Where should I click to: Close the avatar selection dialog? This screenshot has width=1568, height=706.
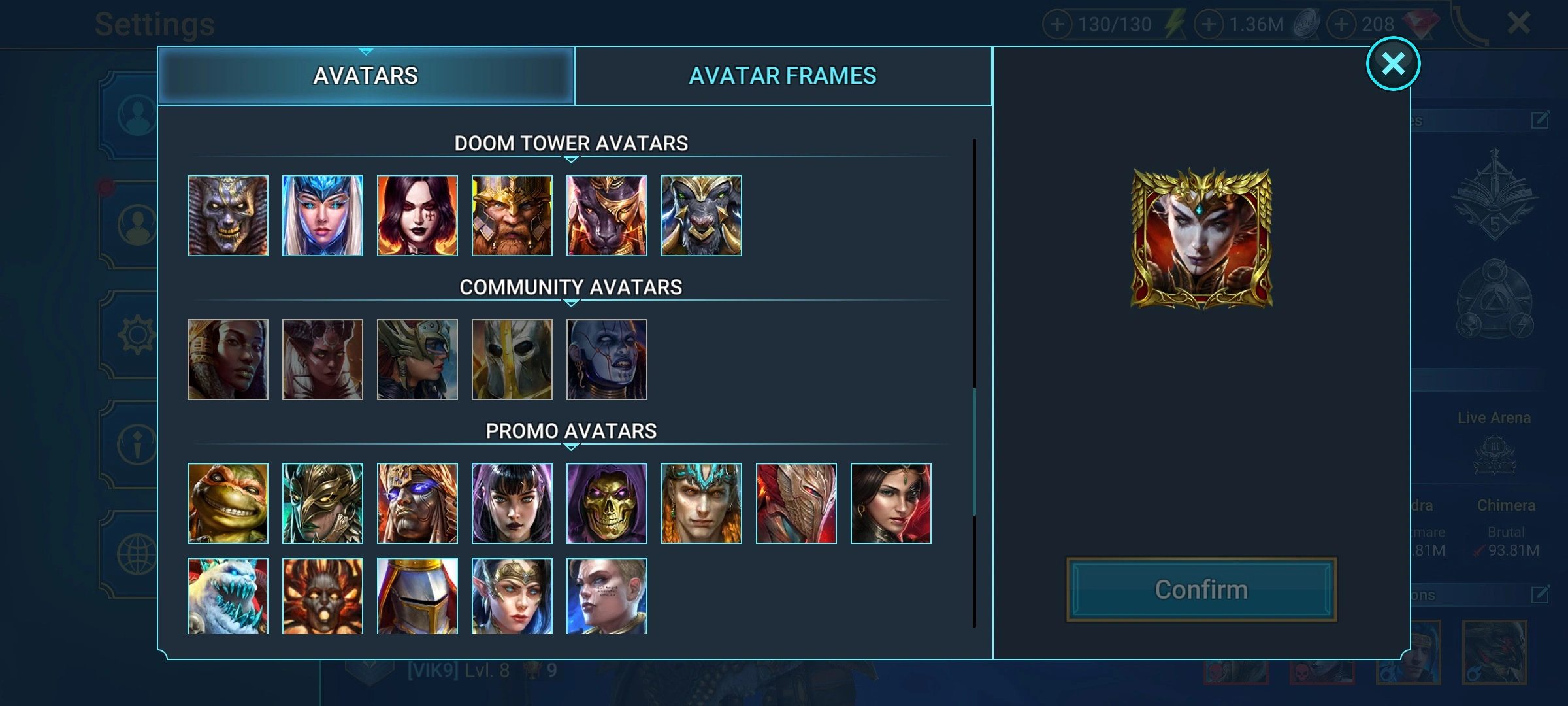(1393, 63)
